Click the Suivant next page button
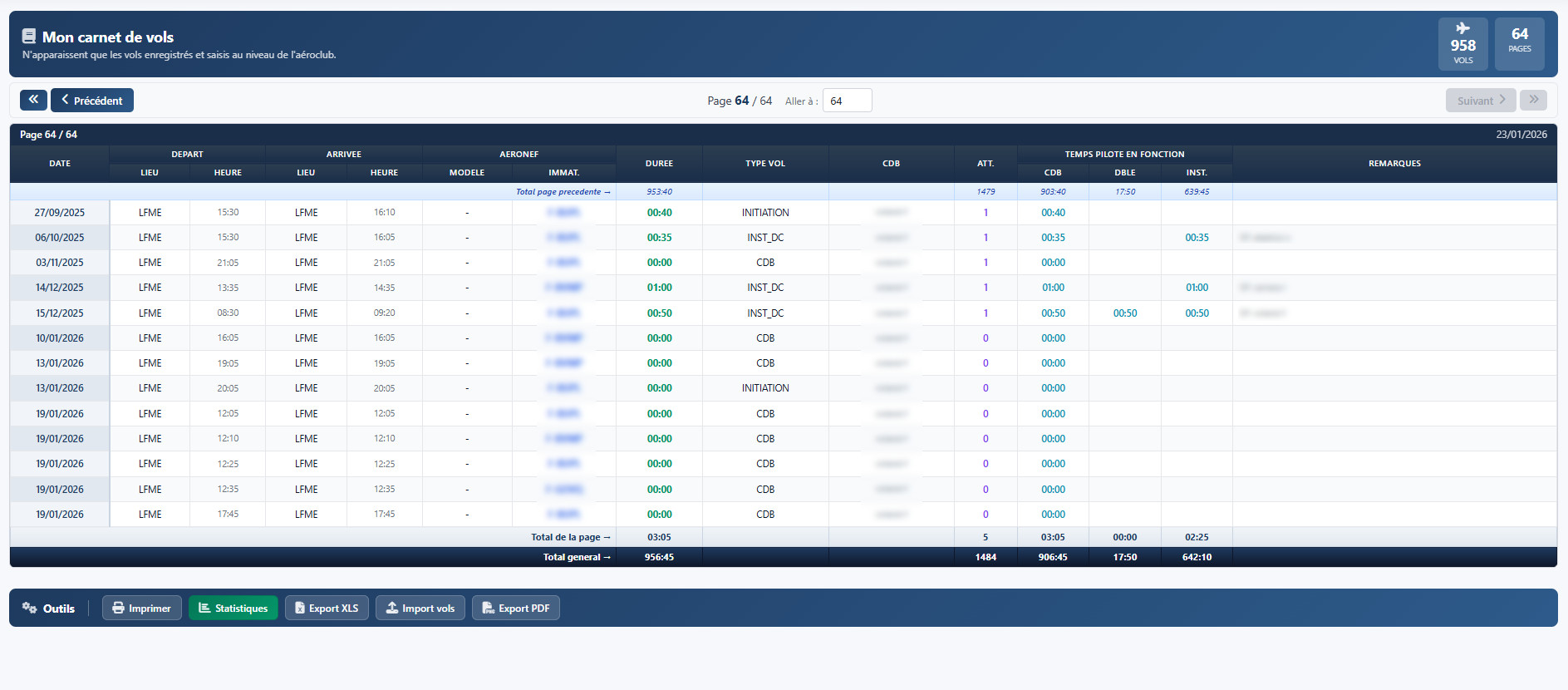The image size is (1568, 690). pyautogui.click(x=1480, y=101)
